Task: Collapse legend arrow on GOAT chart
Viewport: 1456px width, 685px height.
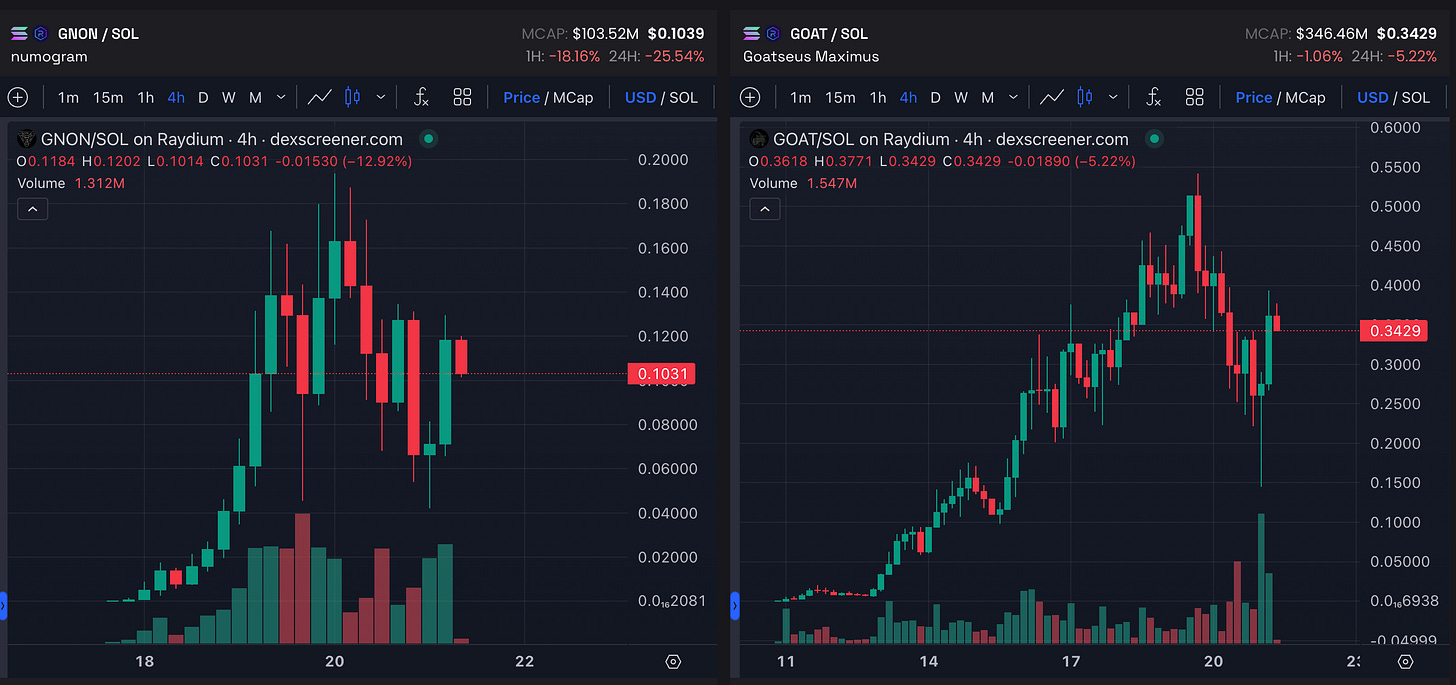Action: pos(764,208)
